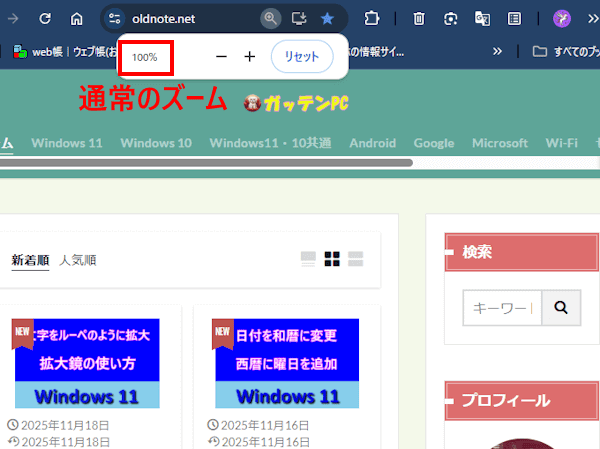Viewport: 600px width, 449px height.
Task: Open the Wi-Fi menu category
Action: pyautogui.click(x=562, y=143)
